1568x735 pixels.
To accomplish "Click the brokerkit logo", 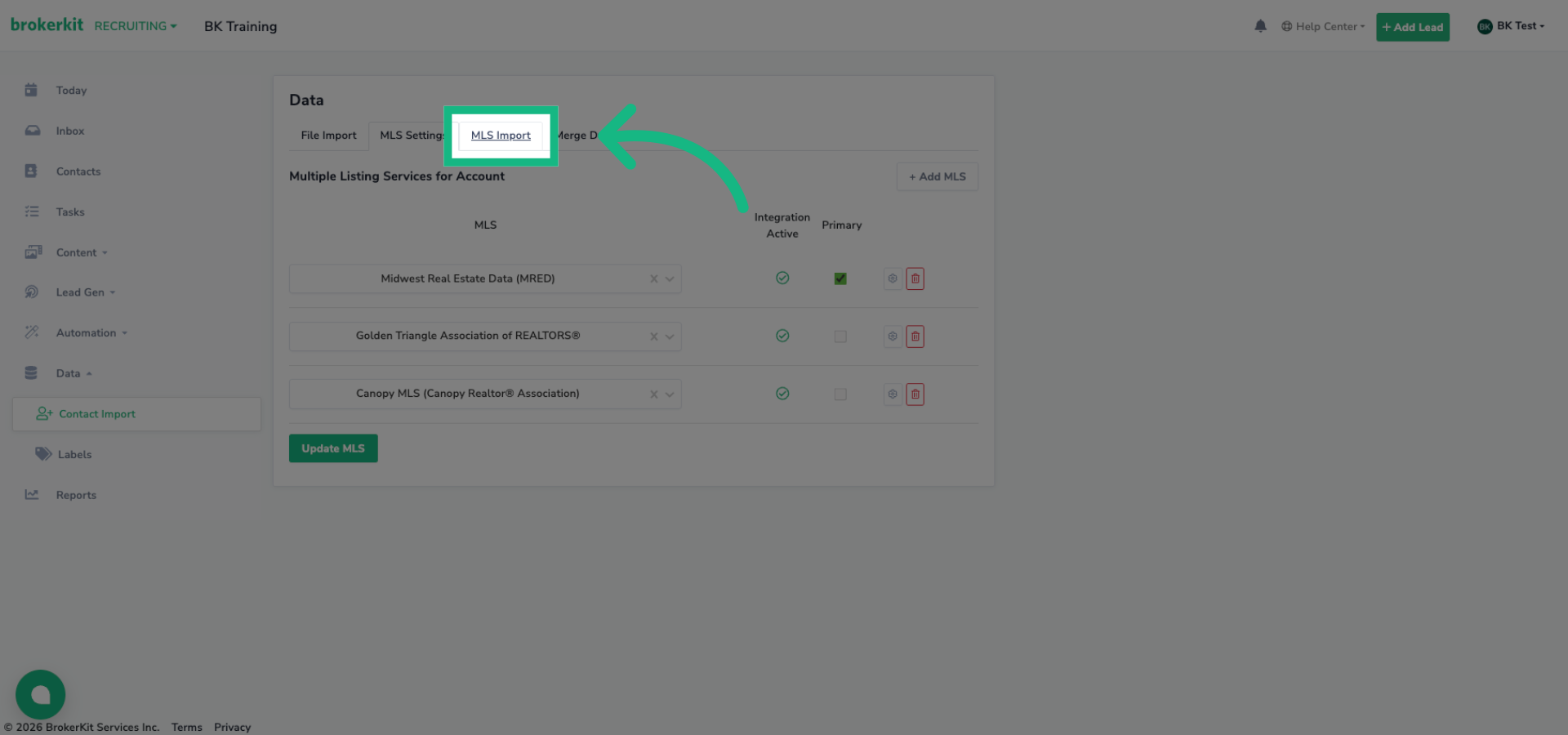I will tap(47, 24).
